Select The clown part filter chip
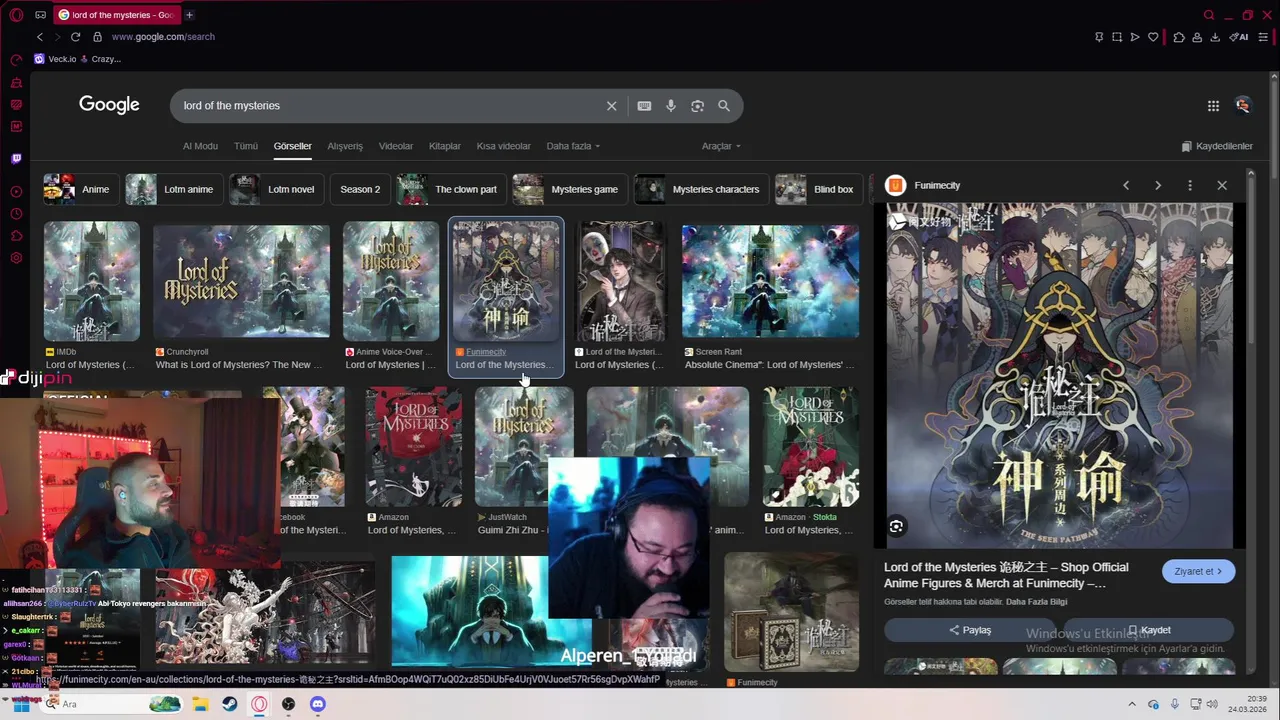Screen dimensions: 1280x720 (449, 189)
